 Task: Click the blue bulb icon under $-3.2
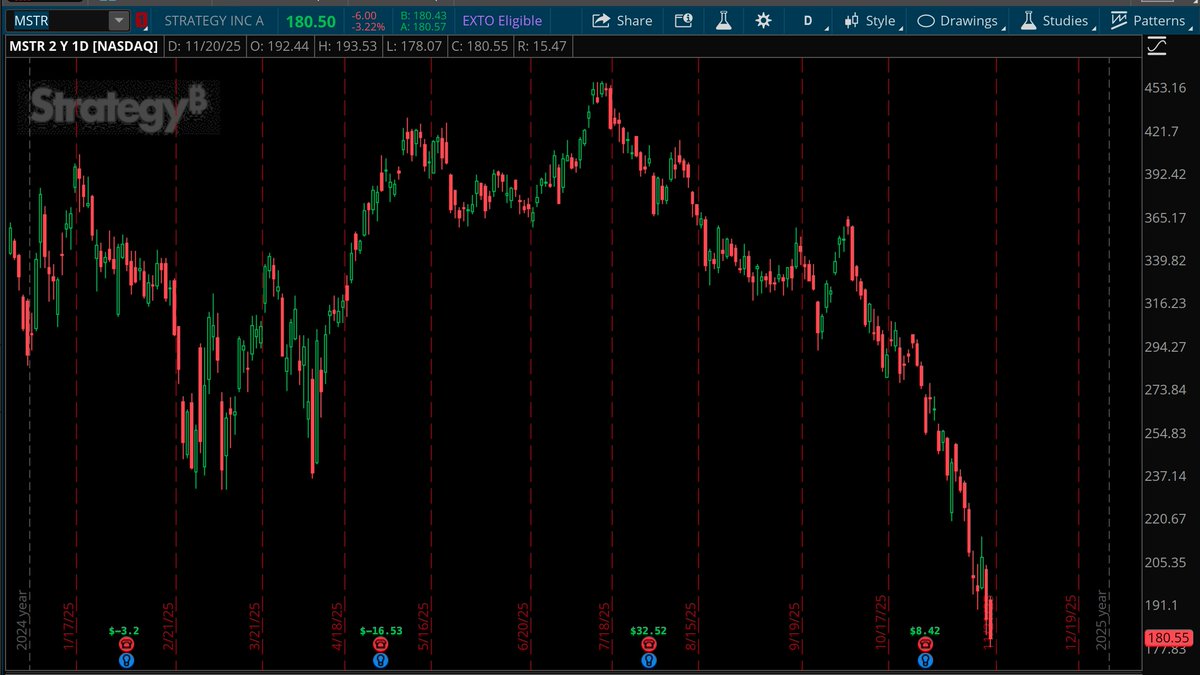(x=125, y=660)
